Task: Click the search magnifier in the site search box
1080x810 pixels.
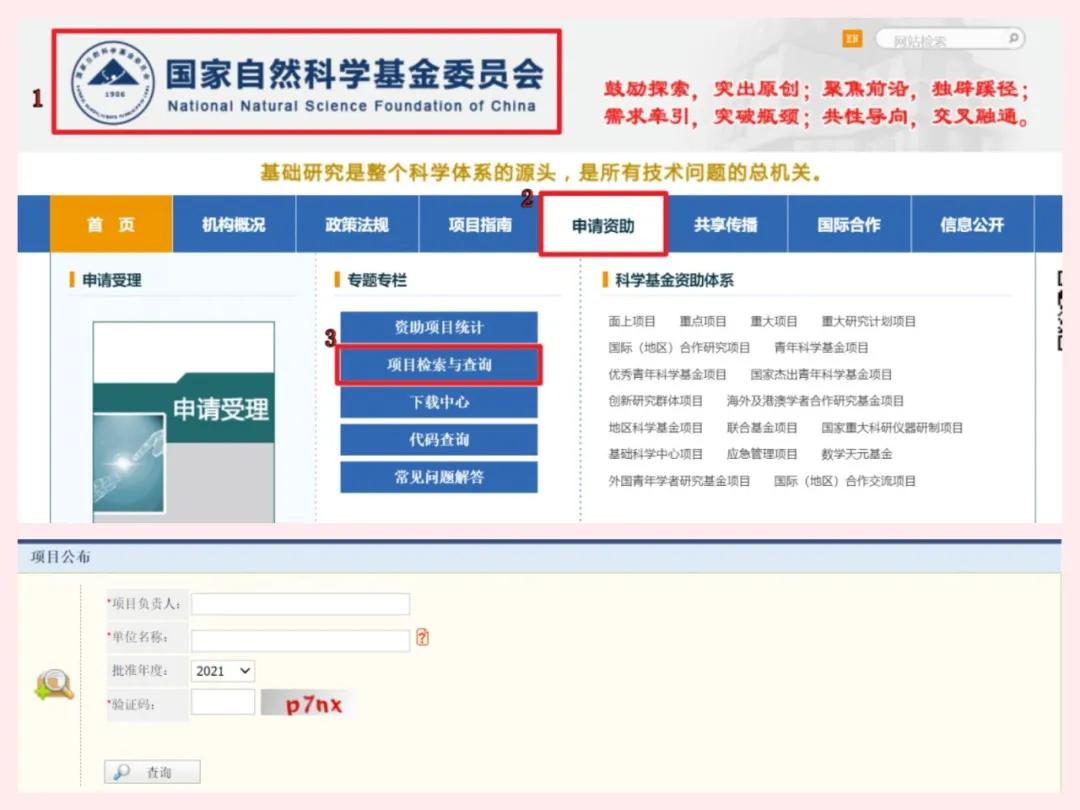Action: (x=1012, y=38)
